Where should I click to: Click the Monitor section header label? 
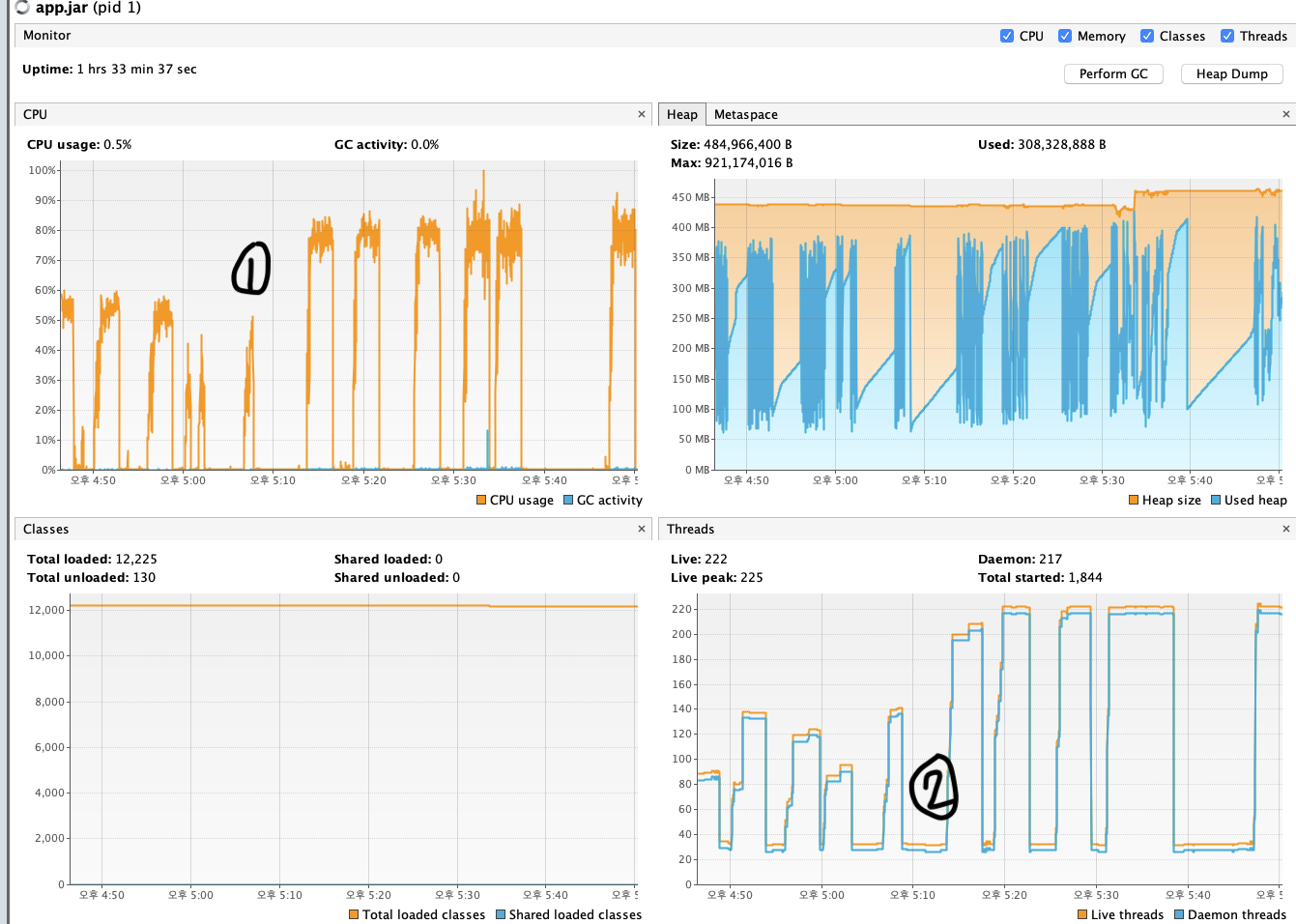tap(47, 36)
